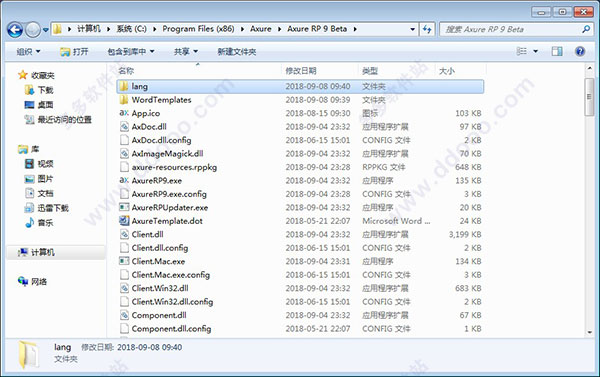Viewport: 600px width, 377px height.
Task: Select the WordTemplates folder icon
Action: pyautogui.click(x=124, y=100)
